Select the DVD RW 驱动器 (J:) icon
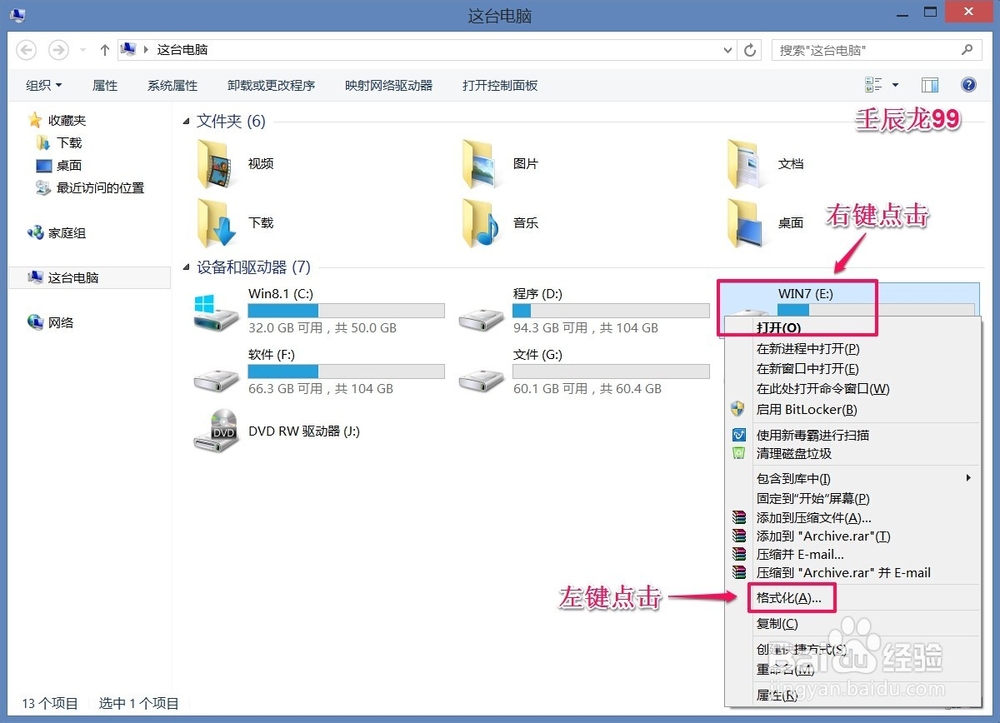The height and width of the screenshot is (723, 1000). (217, 431)
